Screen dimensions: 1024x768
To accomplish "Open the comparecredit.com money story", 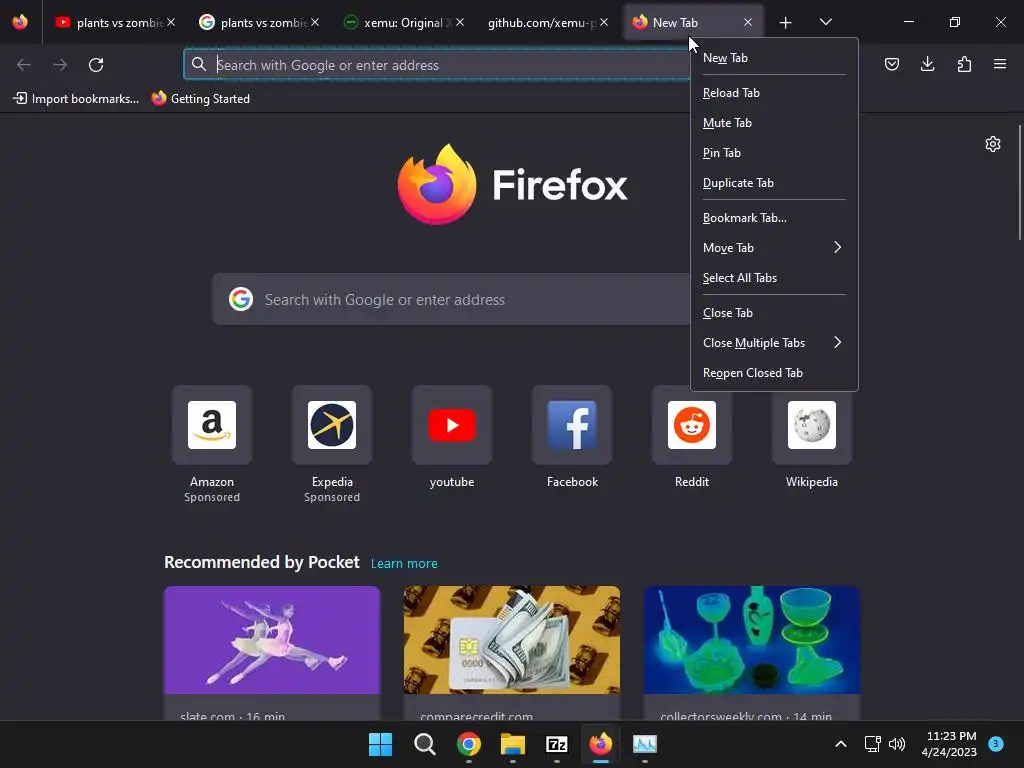I will coord(512,653).
